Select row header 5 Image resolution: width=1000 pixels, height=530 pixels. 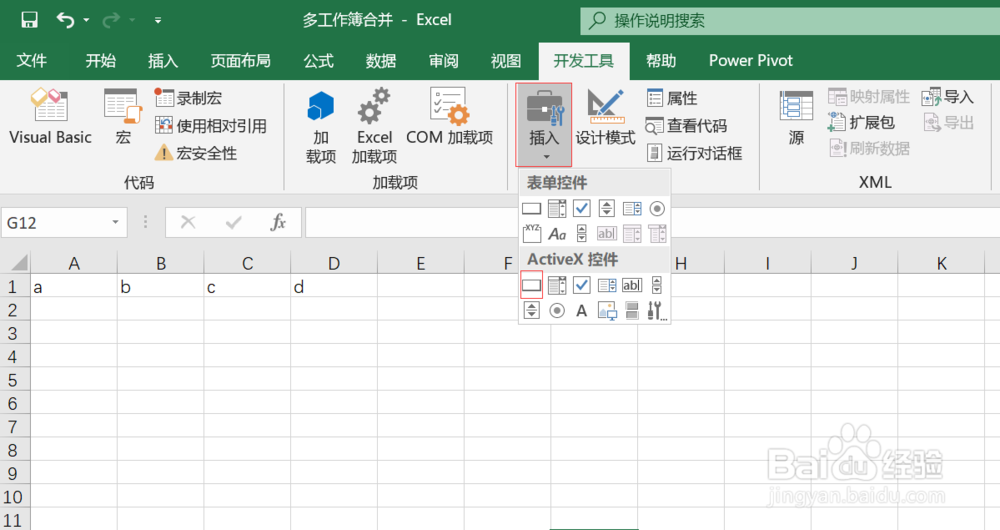tap(15, 380)
